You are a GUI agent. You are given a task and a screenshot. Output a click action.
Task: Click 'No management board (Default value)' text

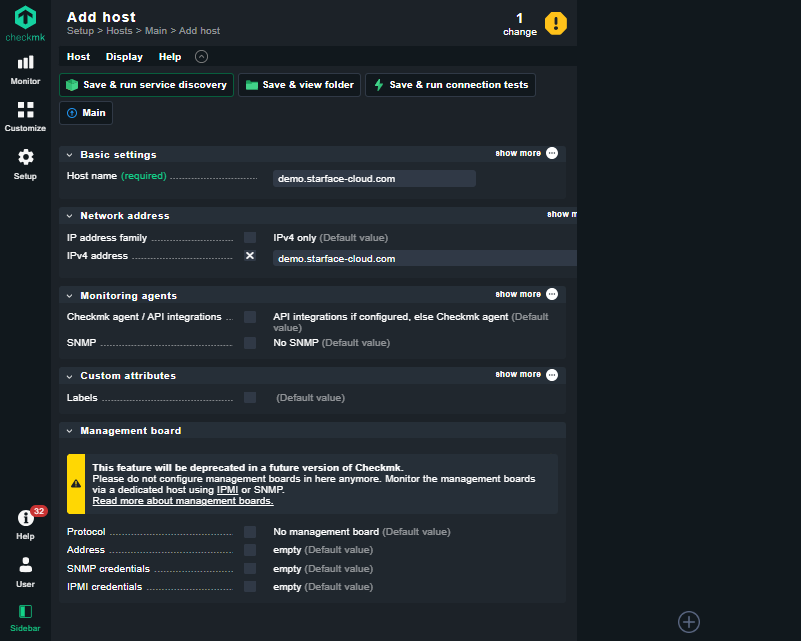coord(362,532)
